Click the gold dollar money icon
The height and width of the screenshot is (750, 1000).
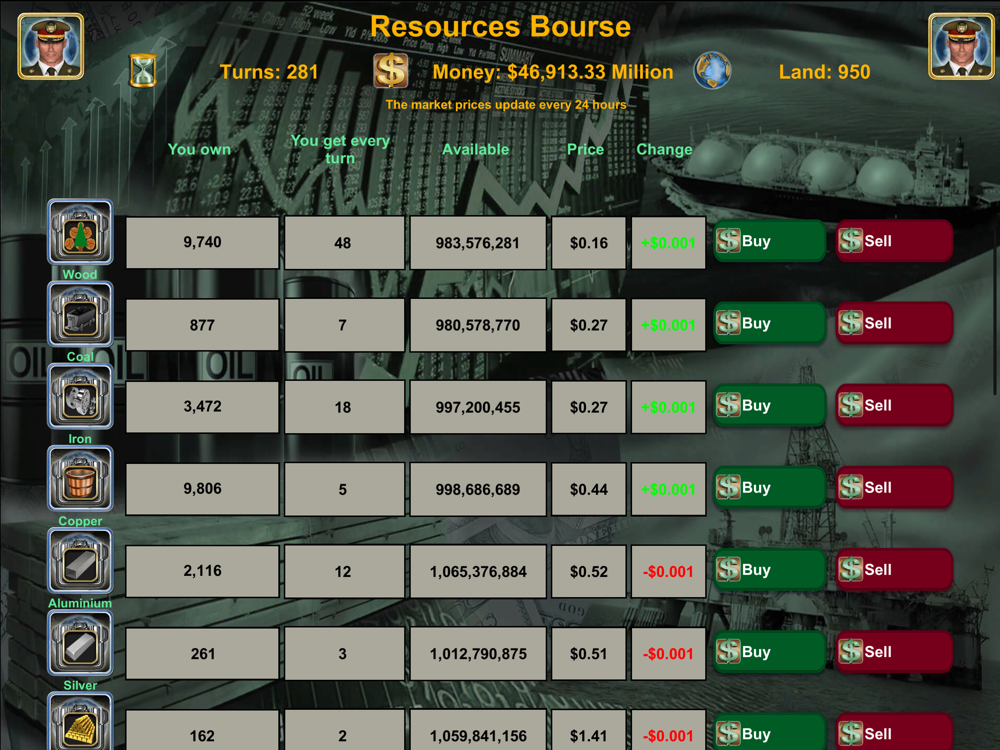[390, 70]
